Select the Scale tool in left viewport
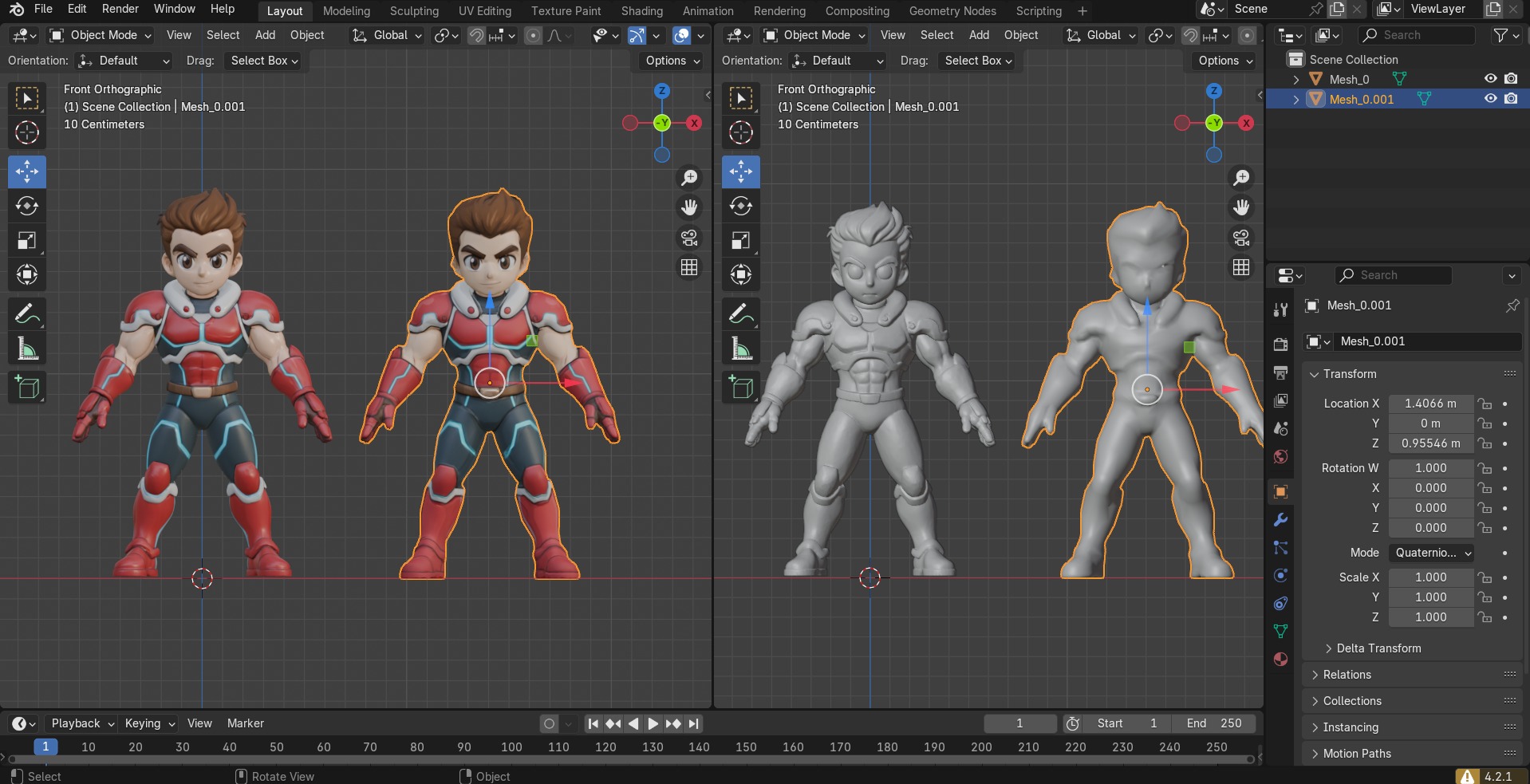 (27, 240)
